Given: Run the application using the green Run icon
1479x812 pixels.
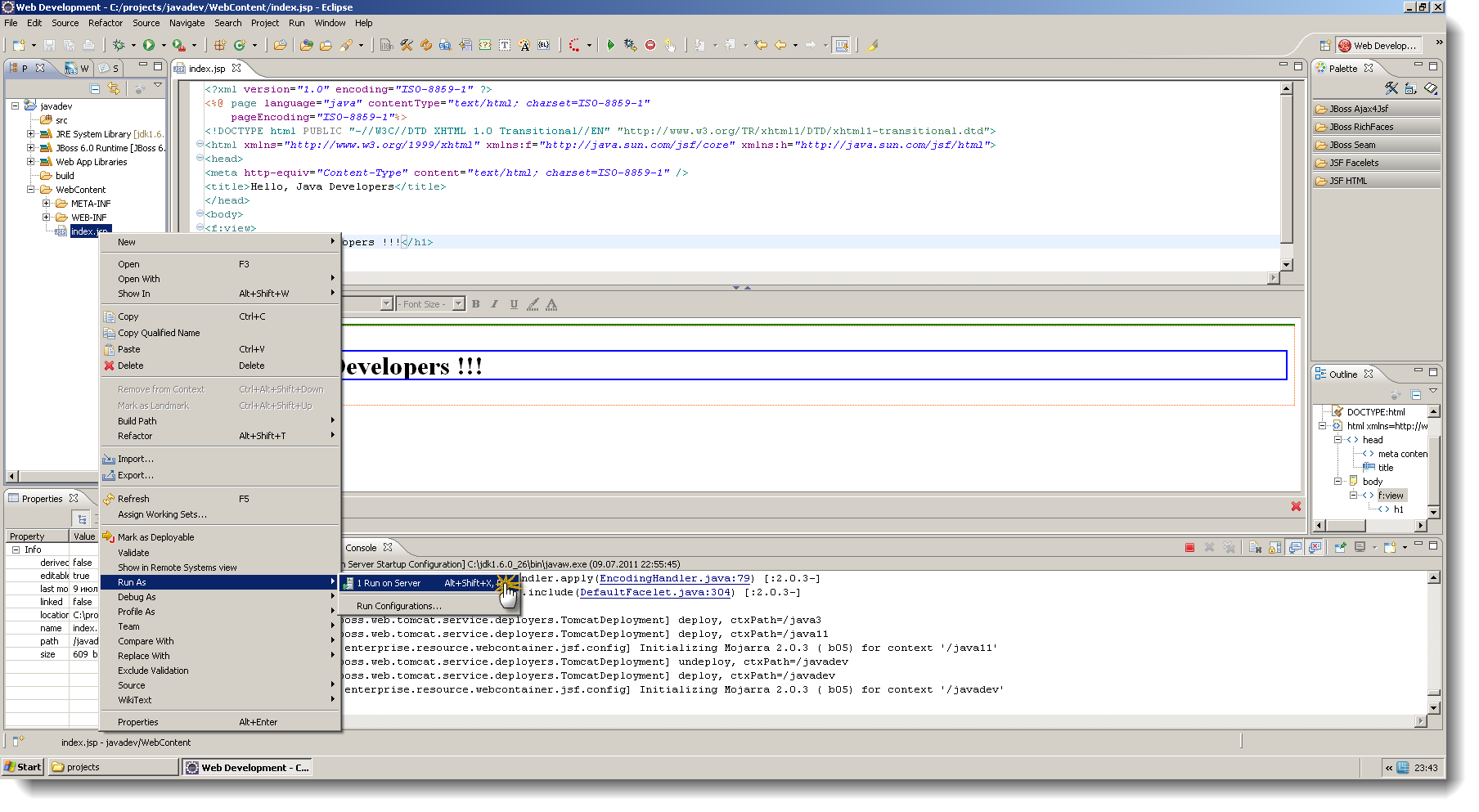Looking at the screenshot, I should coord(149,46).
